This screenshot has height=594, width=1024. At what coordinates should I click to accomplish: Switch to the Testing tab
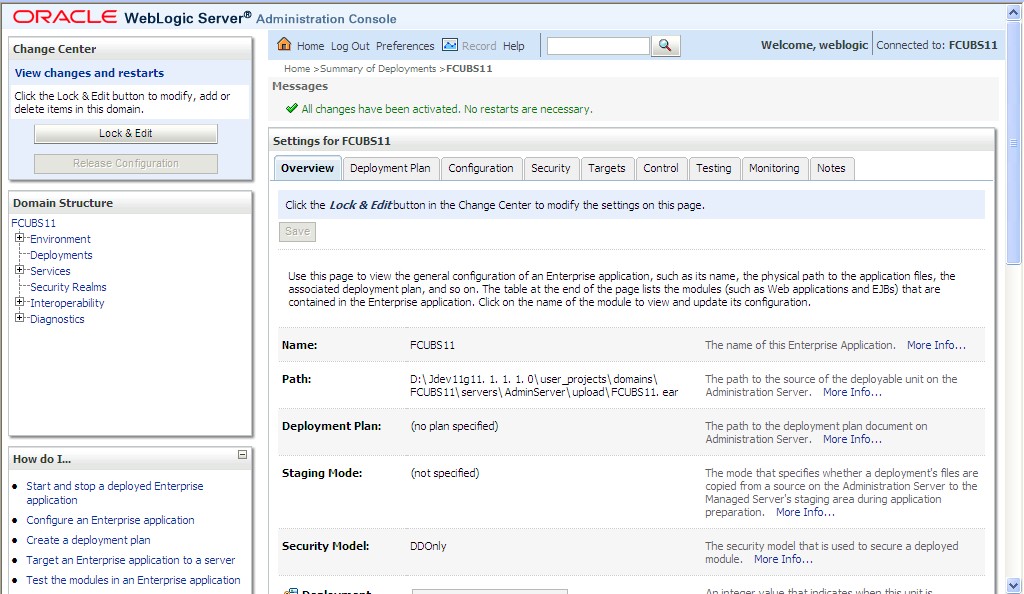714,168
